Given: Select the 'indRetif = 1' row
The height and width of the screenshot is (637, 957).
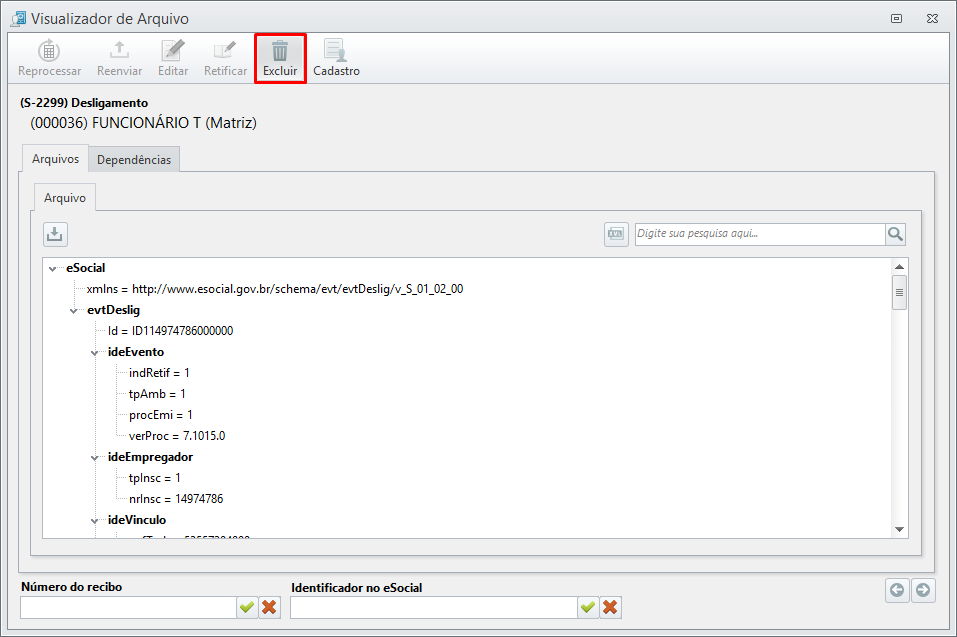Looking at the screenshot, I should (159, 373).
